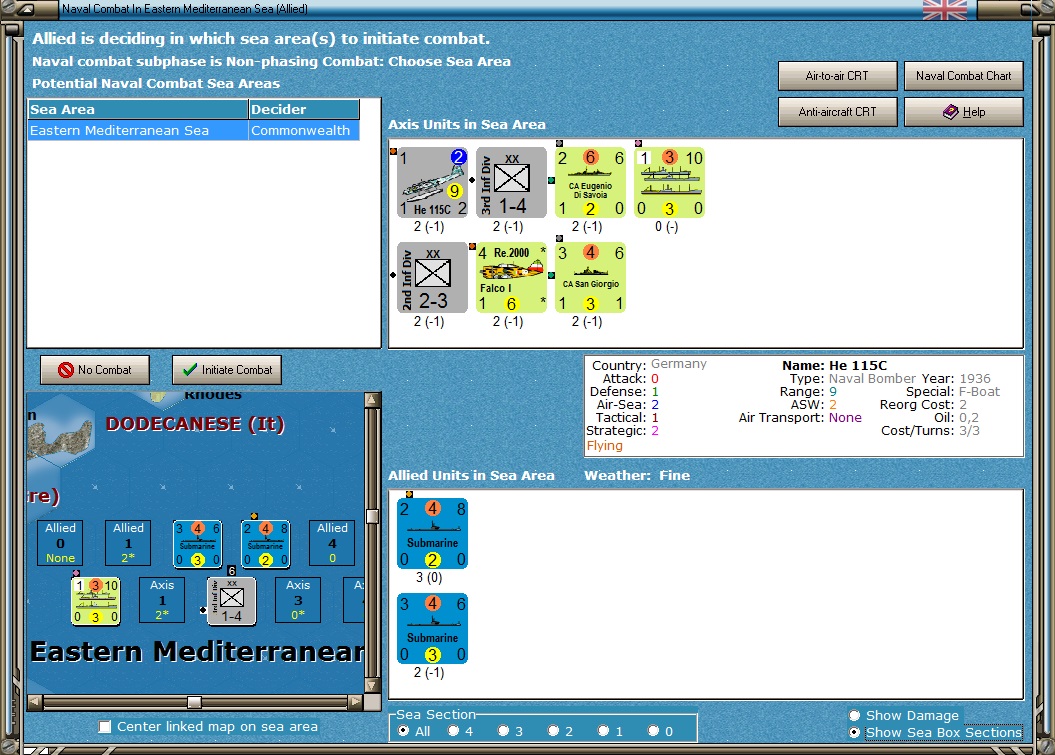Click the map horizontal scrollbar thumb

194,703
